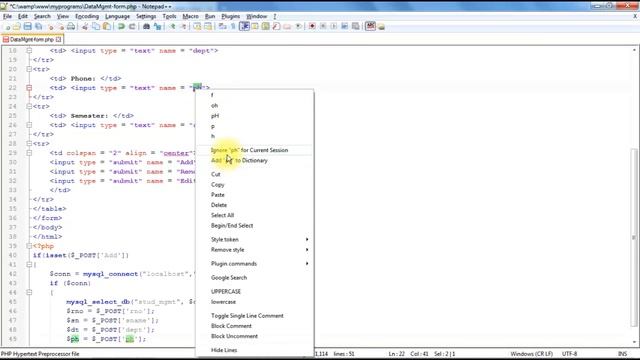Viewport: 640px width, 360px height.
Task: Redo edit using toolbar redo icon
Action: (132, 27)
